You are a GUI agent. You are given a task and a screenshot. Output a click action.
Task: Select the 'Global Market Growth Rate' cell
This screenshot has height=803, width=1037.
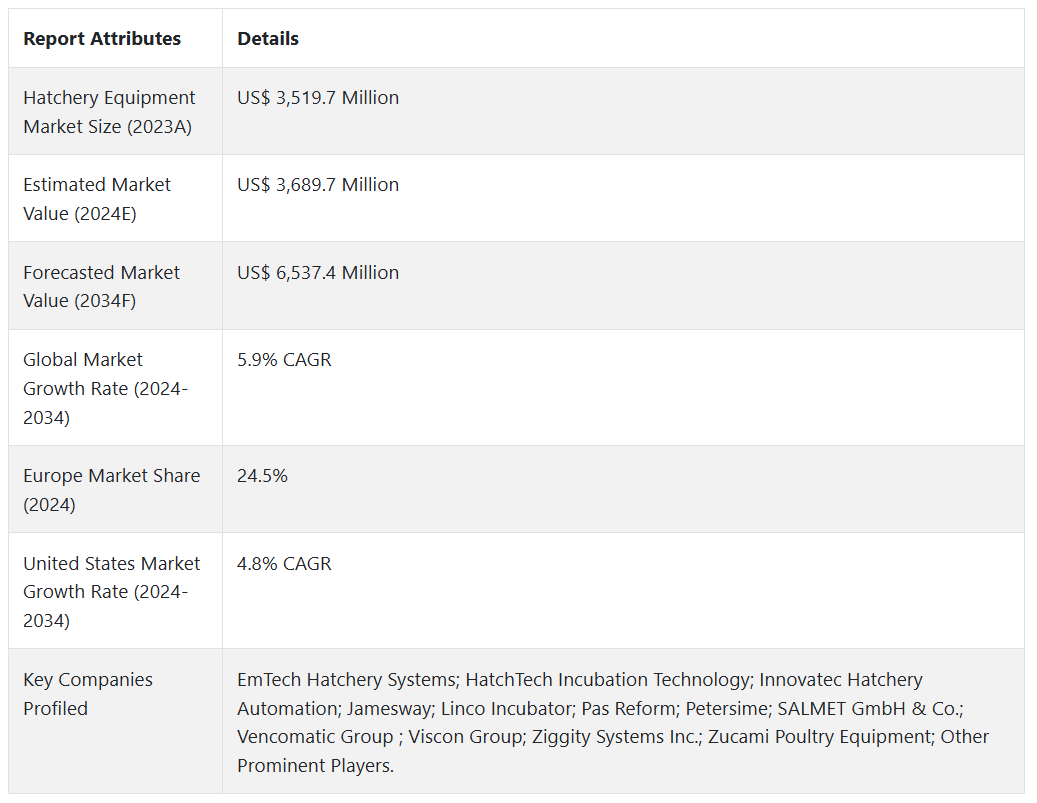[x=105, y=388]
